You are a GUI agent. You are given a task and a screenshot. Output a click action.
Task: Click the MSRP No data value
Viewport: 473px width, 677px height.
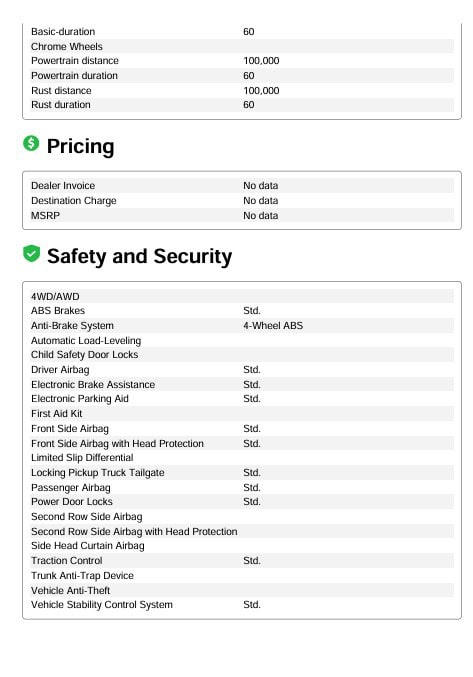point(261,215)
